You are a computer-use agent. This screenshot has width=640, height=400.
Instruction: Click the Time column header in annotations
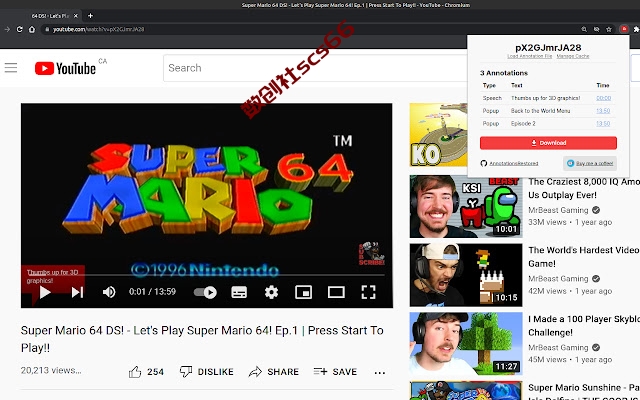[602, 86]
